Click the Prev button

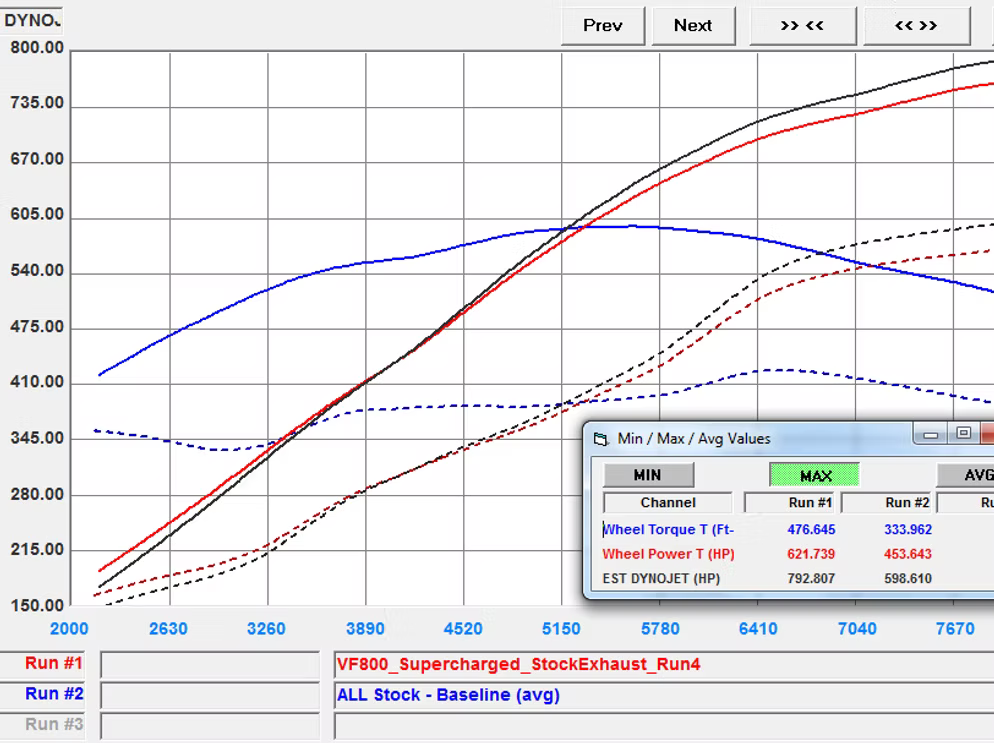coord(602,26)
